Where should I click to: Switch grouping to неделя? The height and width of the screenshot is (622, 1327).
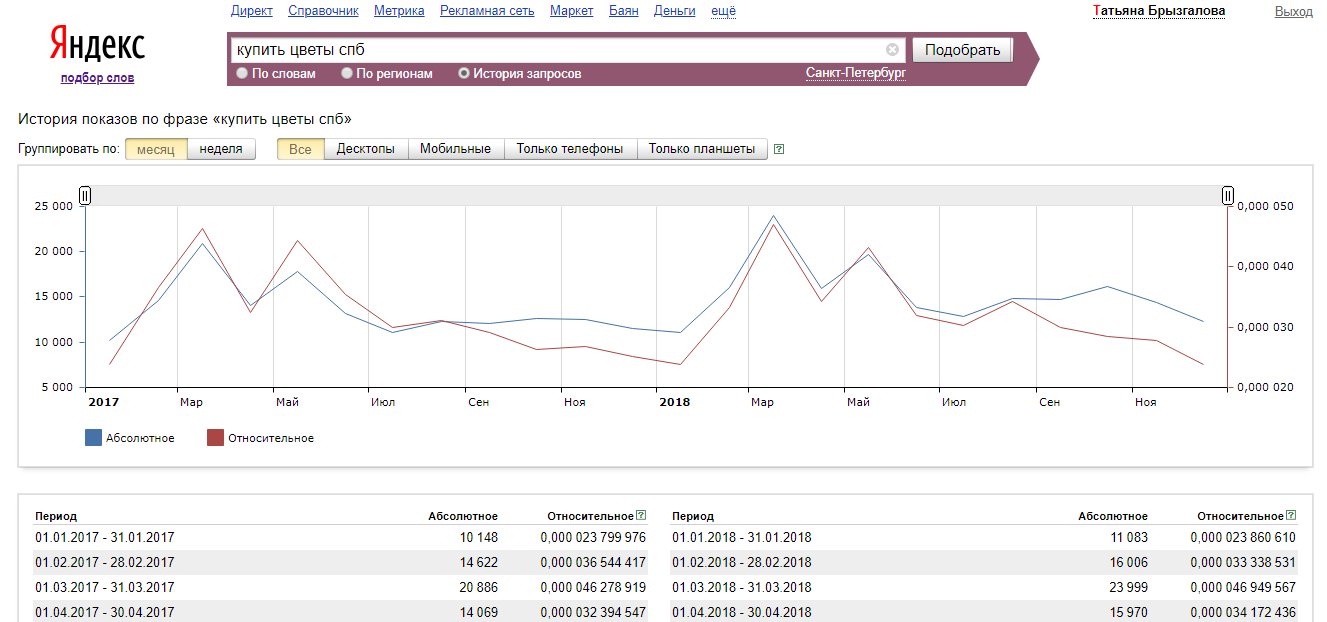[221, 149]
